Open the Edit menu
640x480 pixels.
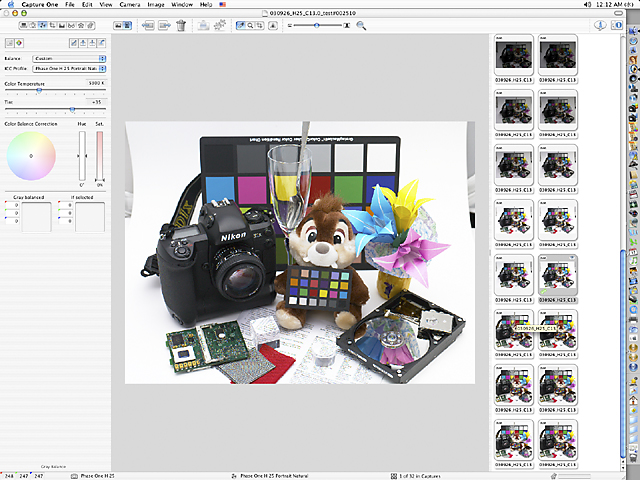tap(87, 4)
